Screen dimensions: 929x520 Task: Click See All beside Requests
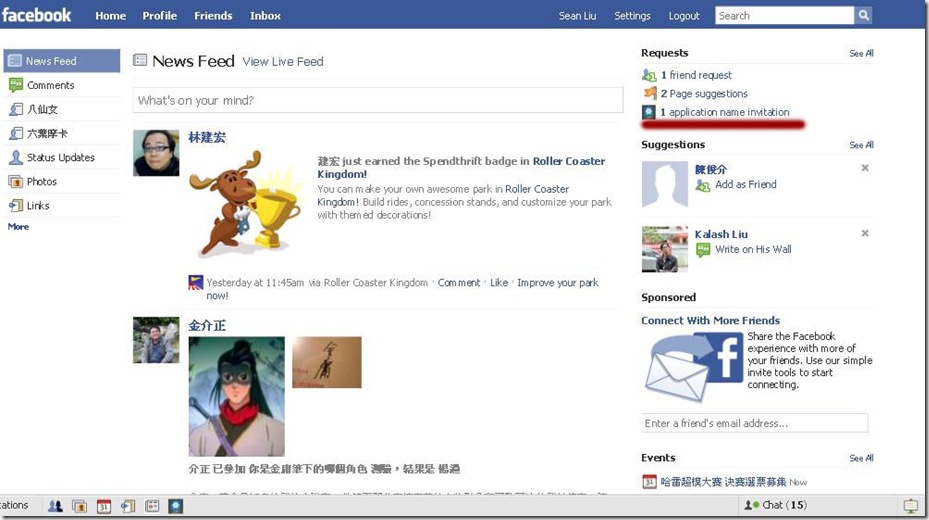pos(861,53)
